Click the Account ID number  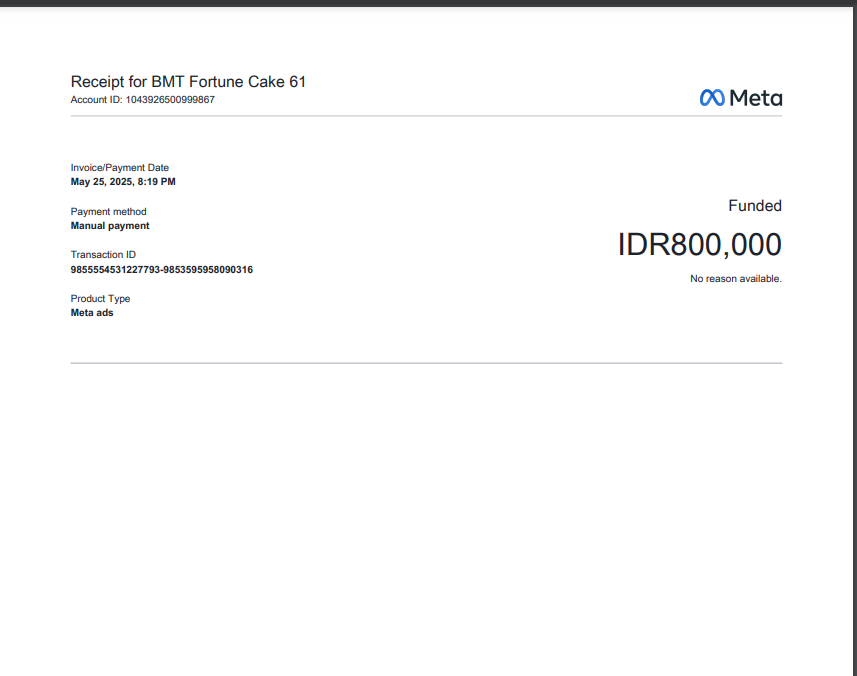[x=169, y=100]
